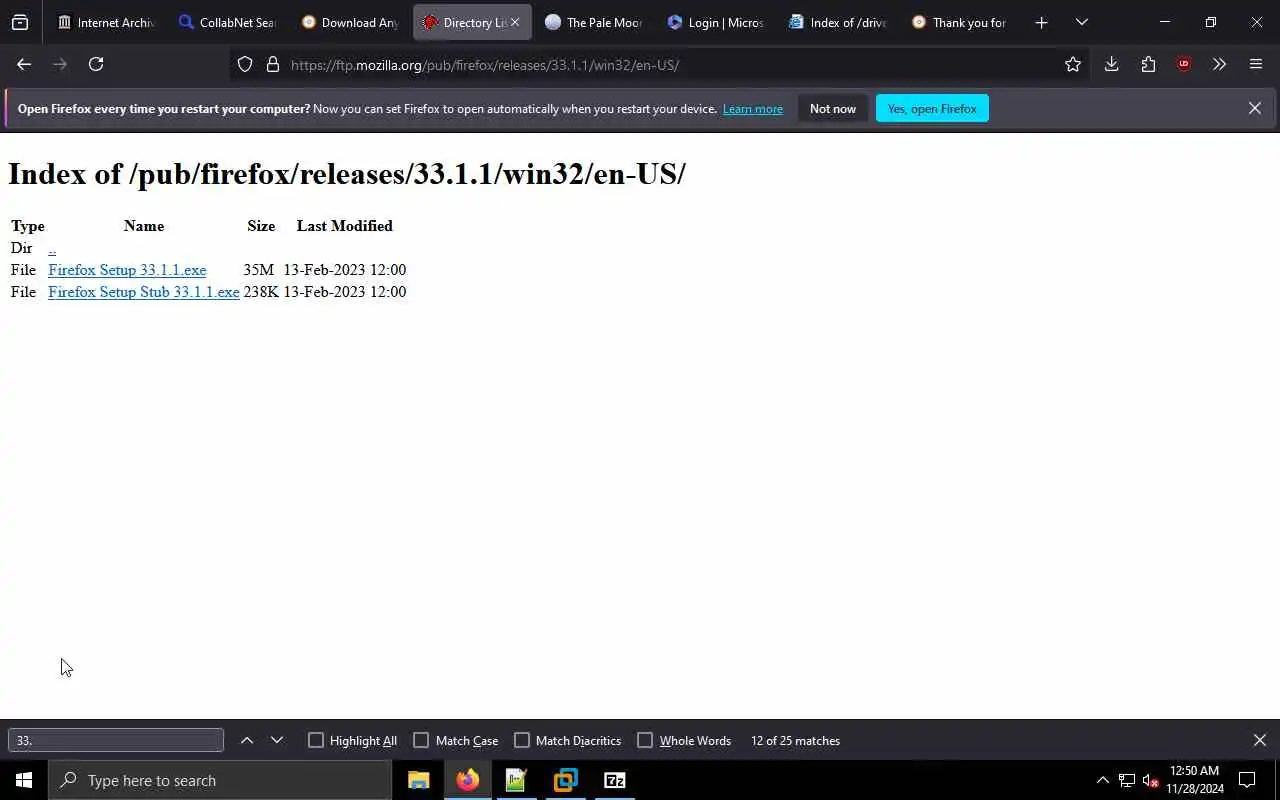Go back to previous page
This screenshot has width=1280, height=800.
[x=24, y=64]
